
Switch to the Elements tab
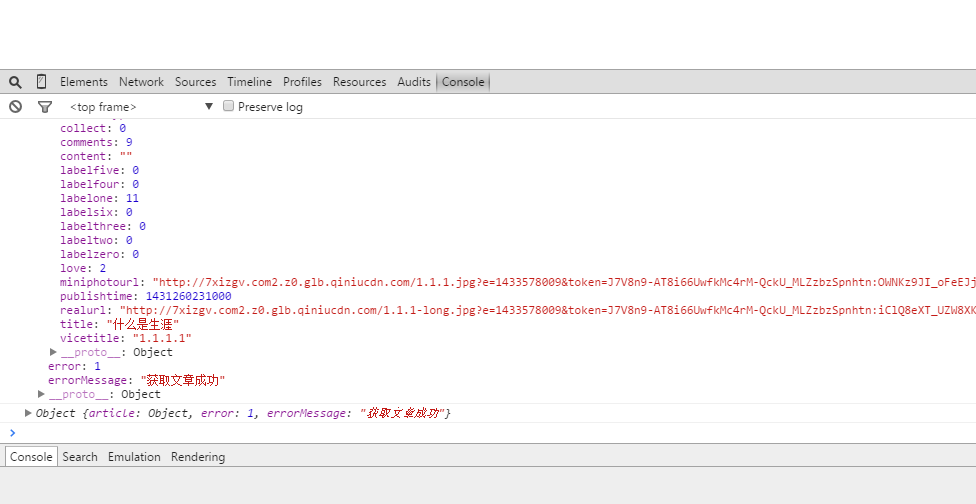[83, 82]
